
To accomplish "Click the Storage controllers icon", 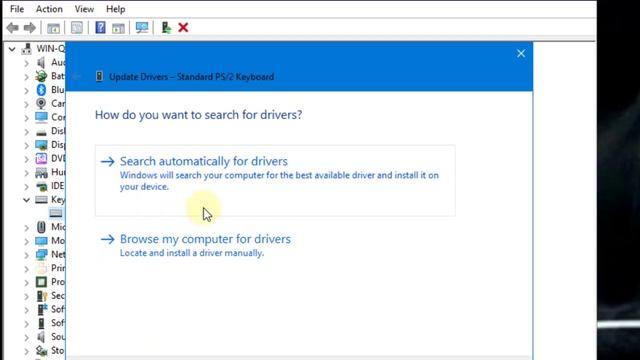I will 41,351.
